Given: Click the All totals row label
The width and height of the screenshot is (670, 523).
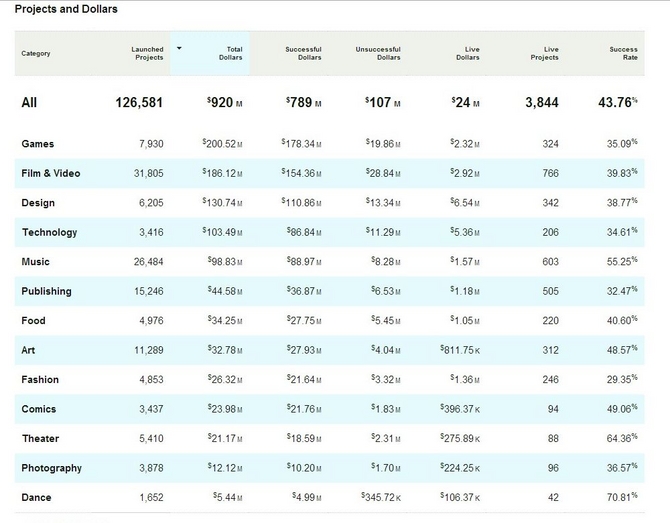Looking at the screenshot, I should tap(29, 103).
